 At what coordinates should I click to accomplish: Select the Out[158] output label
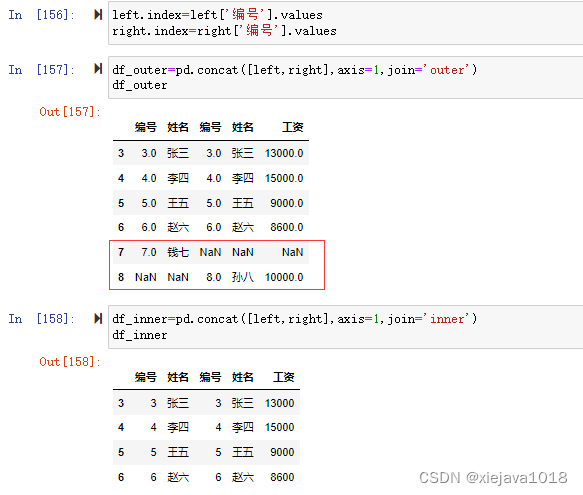coord(70,361)
